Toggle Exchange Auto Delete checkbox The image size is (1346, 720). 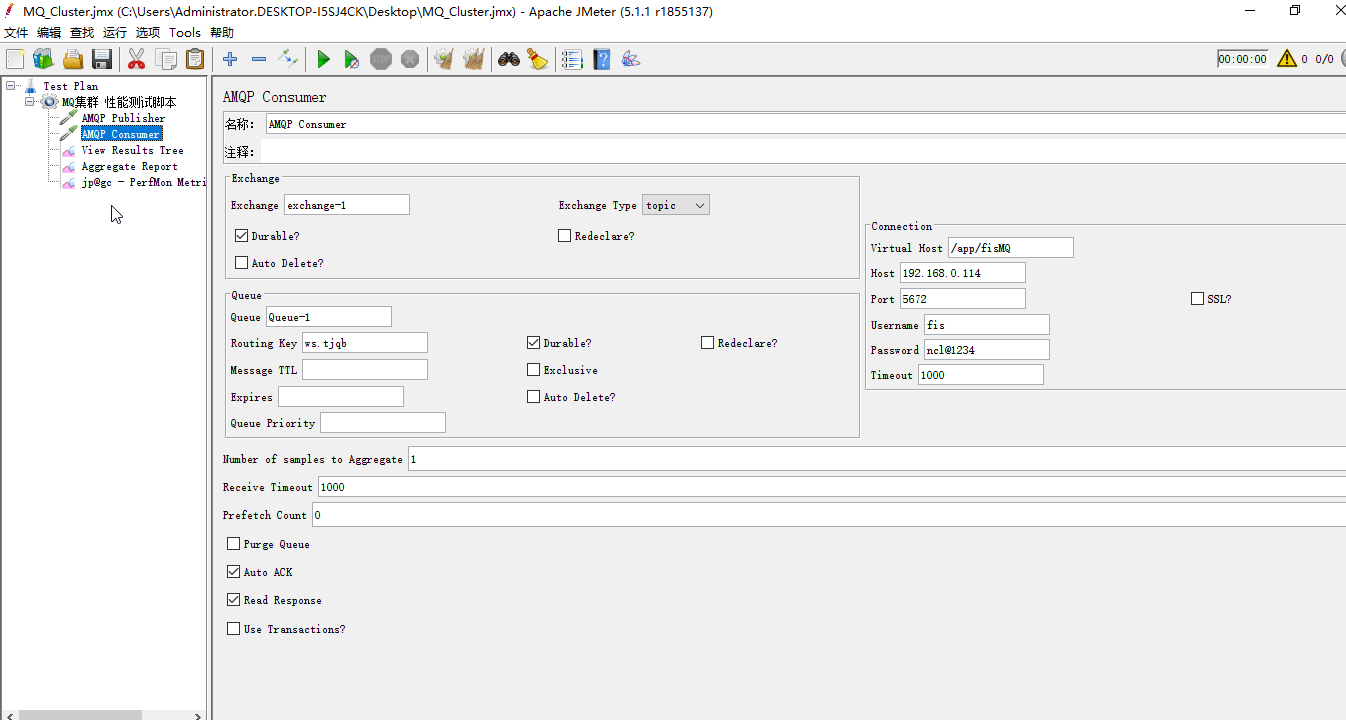click(241, 263)
